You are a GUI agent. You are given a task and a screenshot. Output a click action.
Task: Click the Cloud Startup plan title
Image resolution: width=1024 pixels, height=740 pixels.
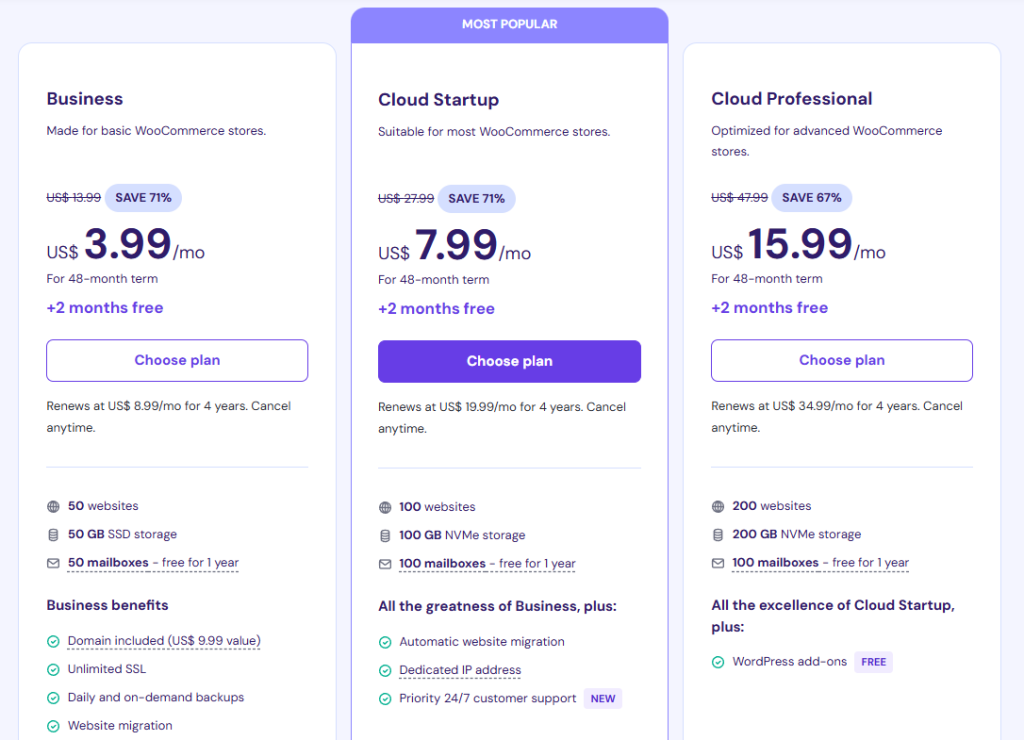tap(438, 99)
